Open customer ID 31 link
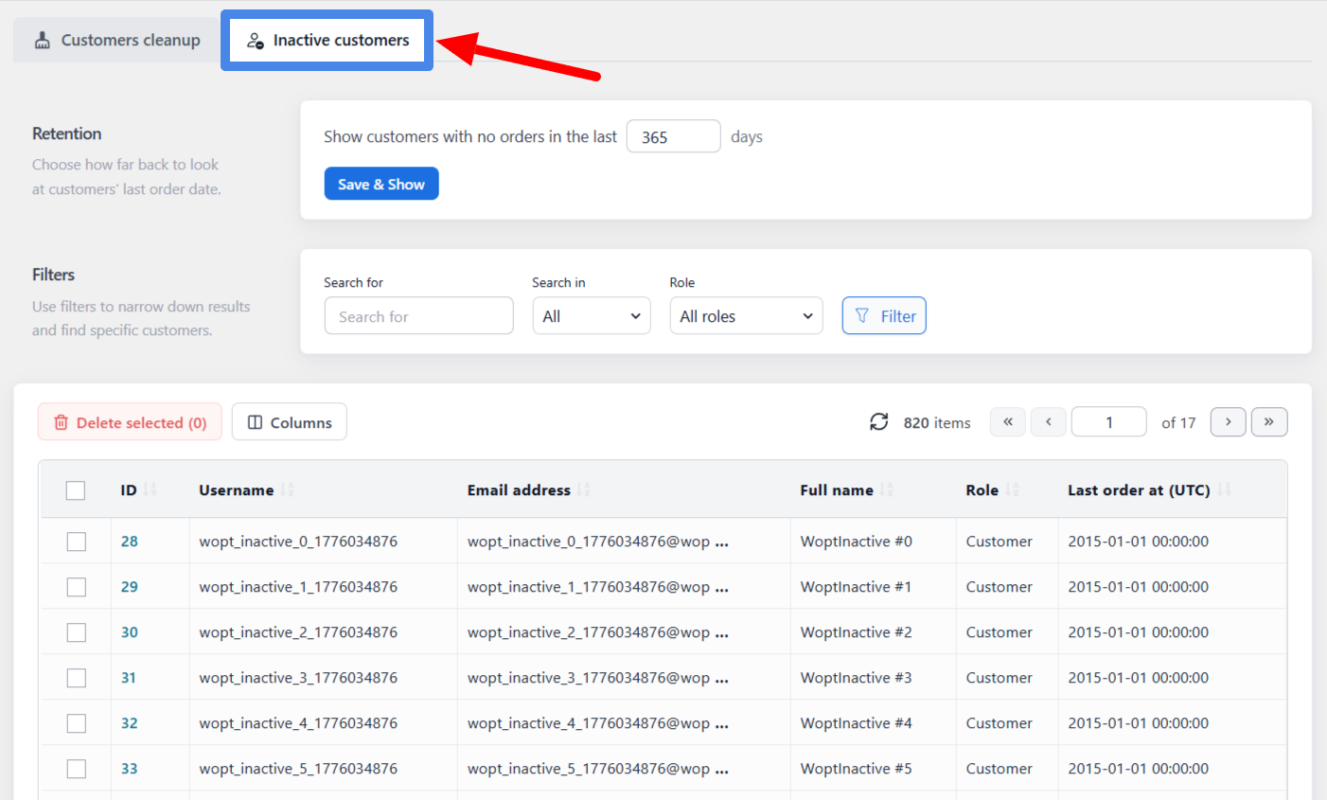This screenshot has width=1327, height=800. click(x=129, y=678)
